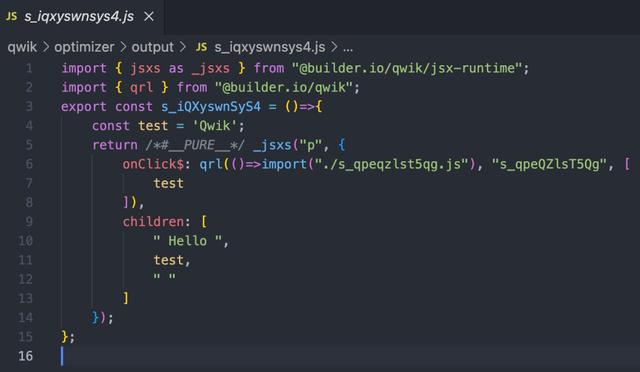Click the onClick$ property name
640x372 pixels.
pyautogui.click(x=153, y=164)
